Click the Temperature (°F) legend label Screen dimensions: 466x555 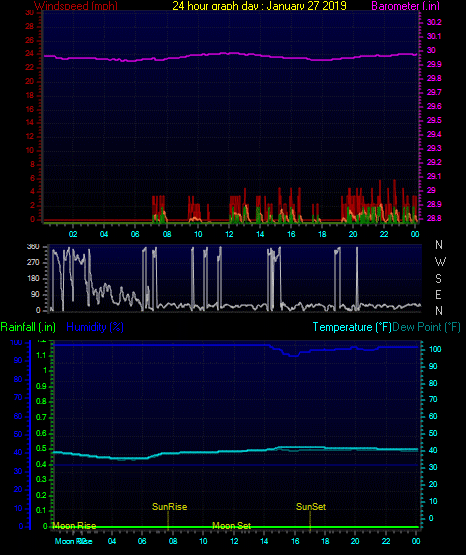352,327
